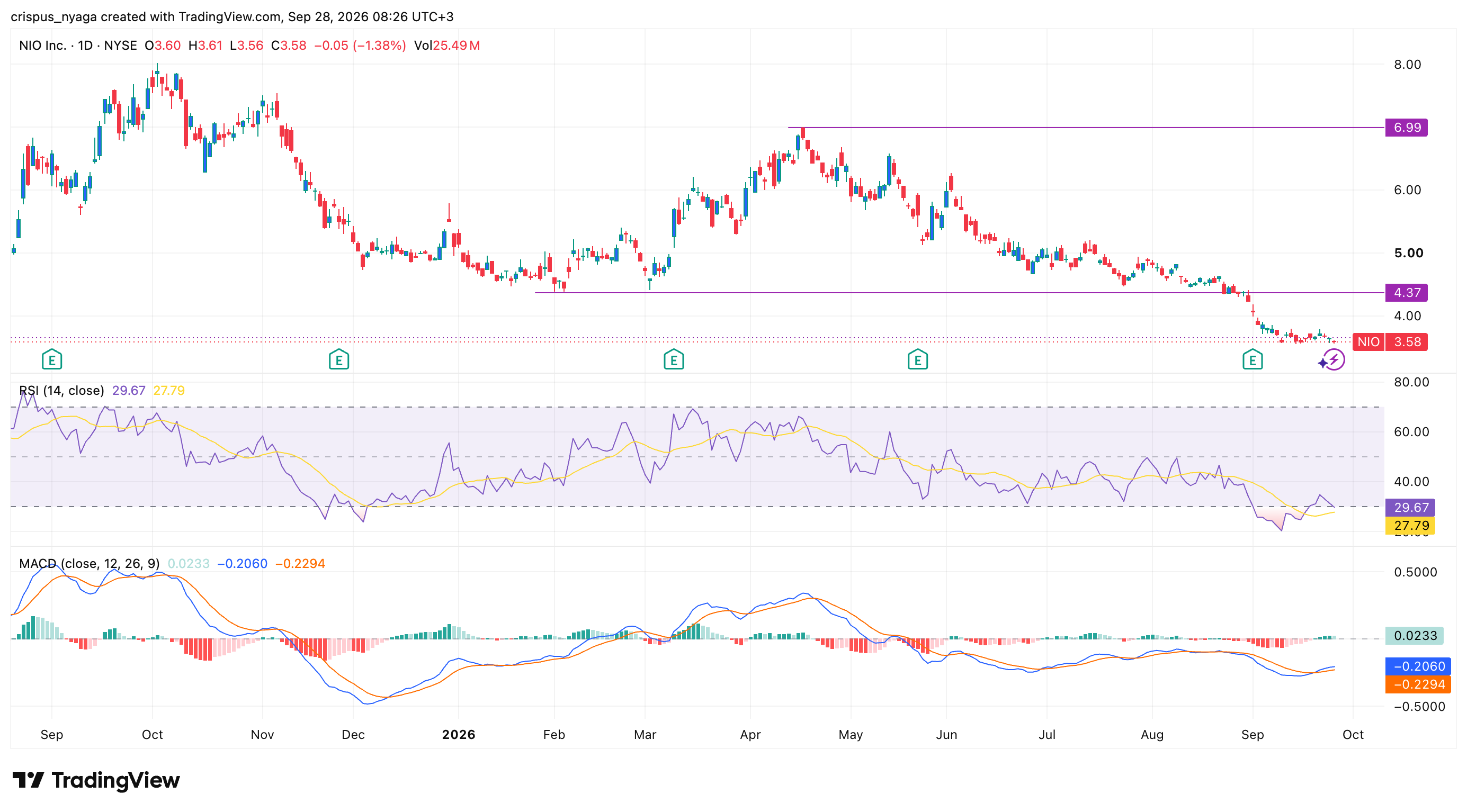Viewport: 1467px width, 812px height.
Task: Click the NIO Inc. · 1D · NYSE symbol title
Action: click(78, 46)
